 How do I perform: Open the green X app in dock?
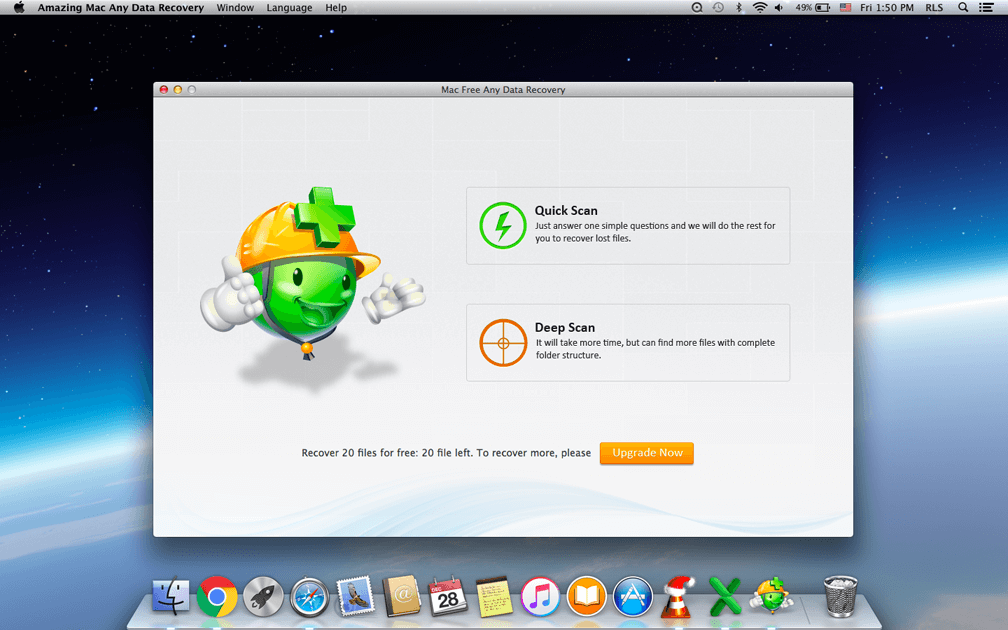(x=725, y=597)
